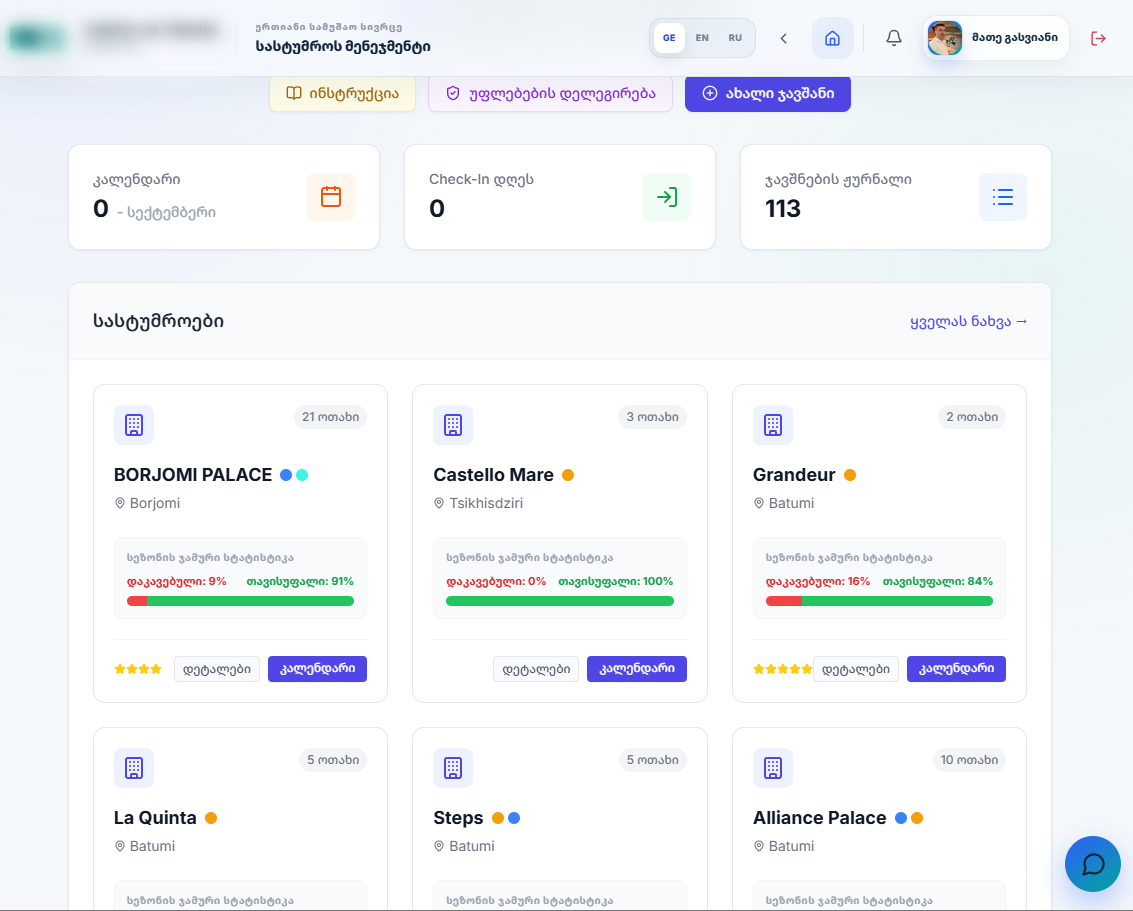1133x911 pixels.
Task: Click the building icon on Steps card
Action: coord(453,768)
